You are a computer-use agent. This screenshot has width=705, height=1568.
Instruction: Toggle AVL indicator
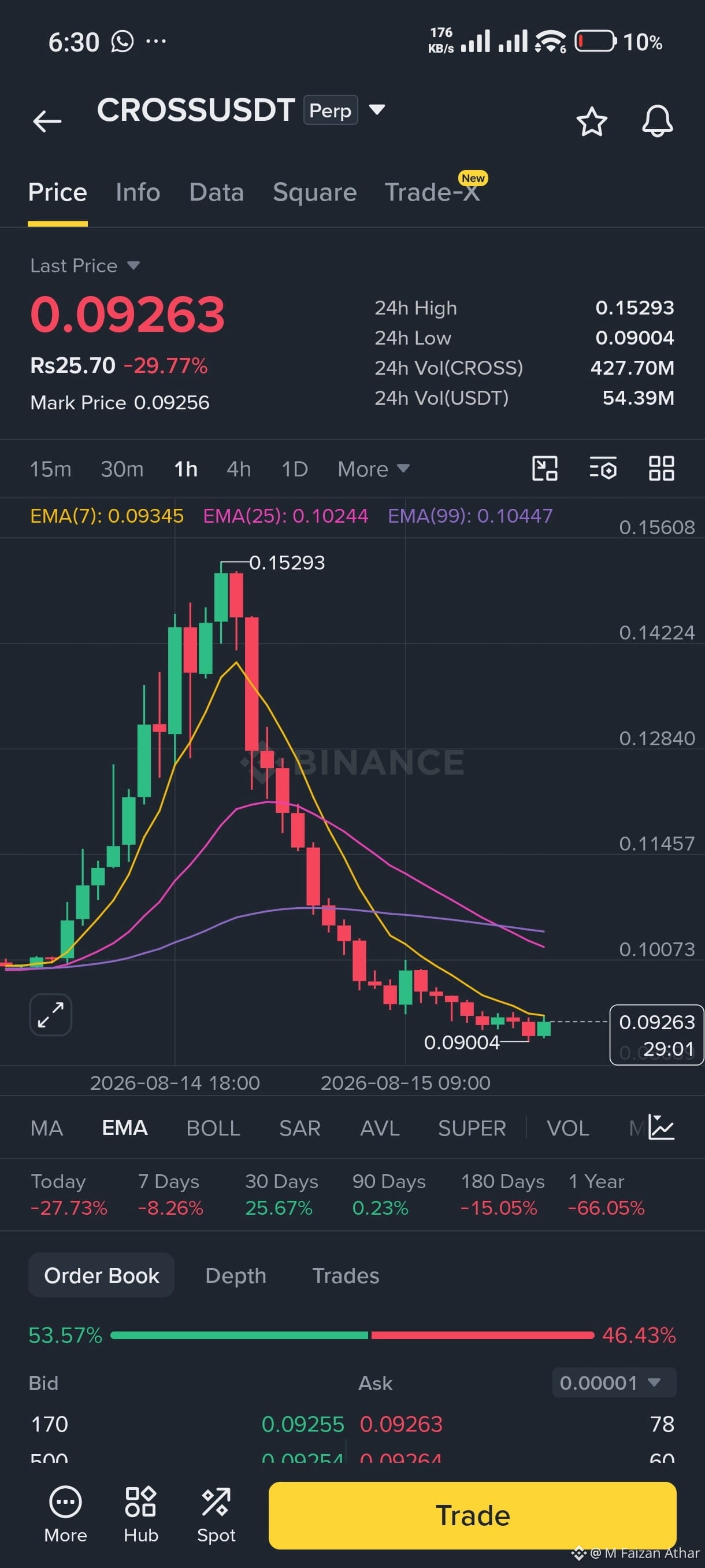click(x=380, y=1128)
